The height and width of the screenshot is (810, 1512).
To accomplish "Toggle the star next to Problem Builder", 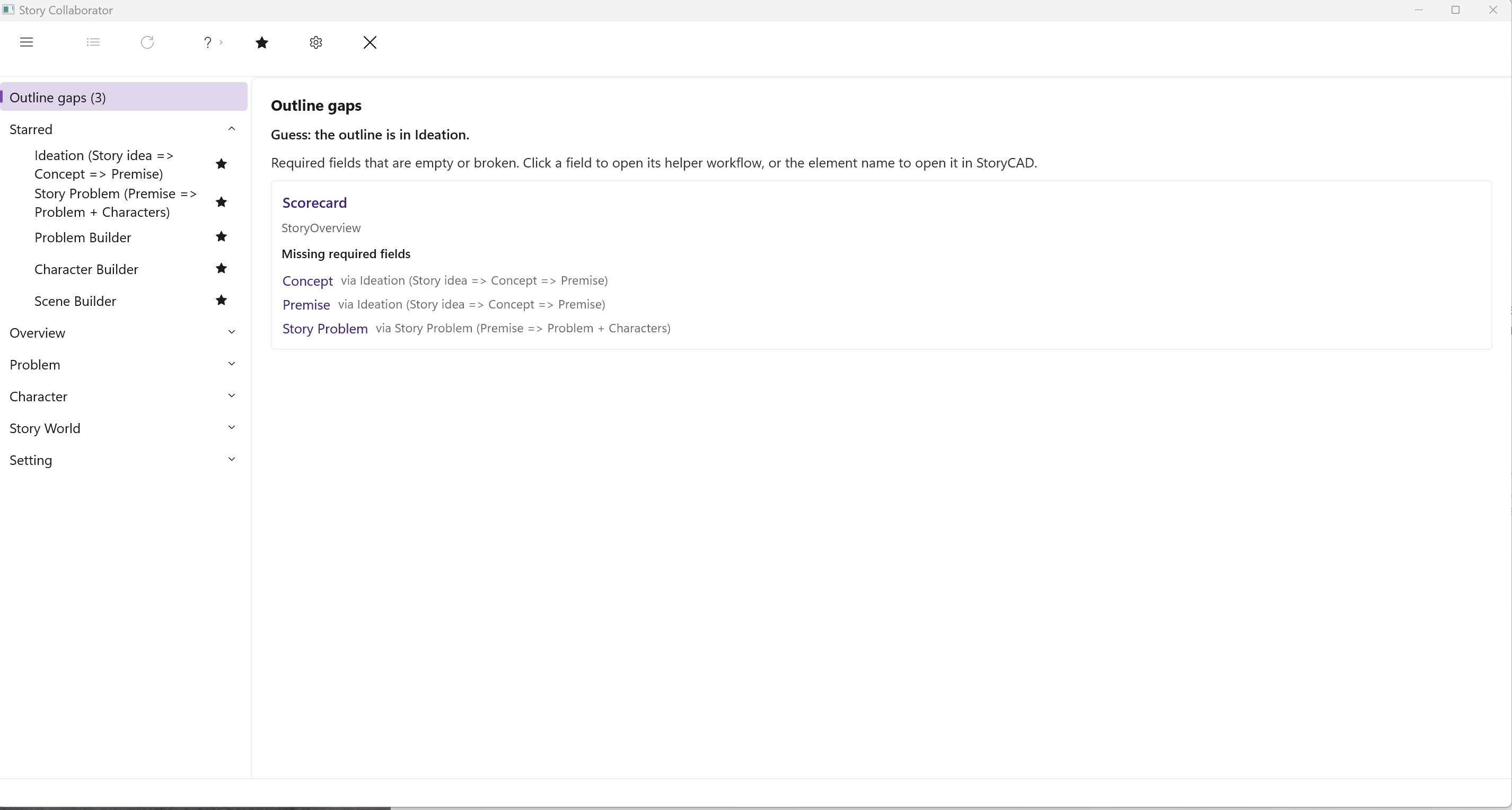I will pos(221,236).
